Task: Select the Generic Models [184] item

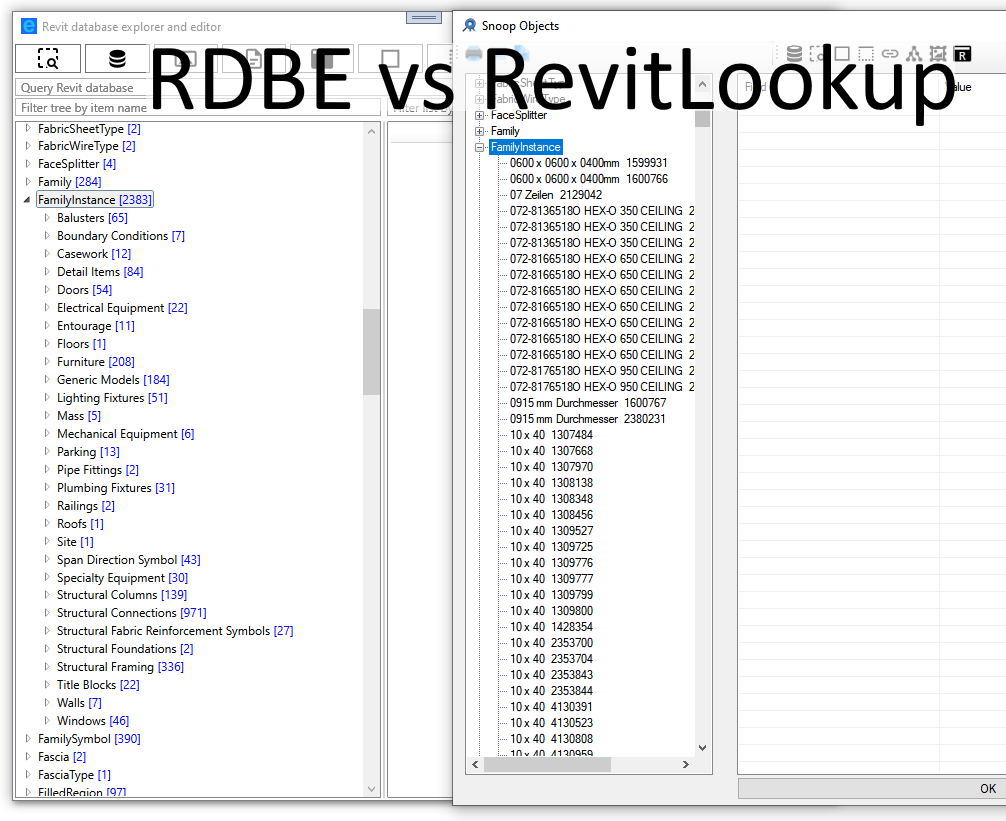Action: 113,379
